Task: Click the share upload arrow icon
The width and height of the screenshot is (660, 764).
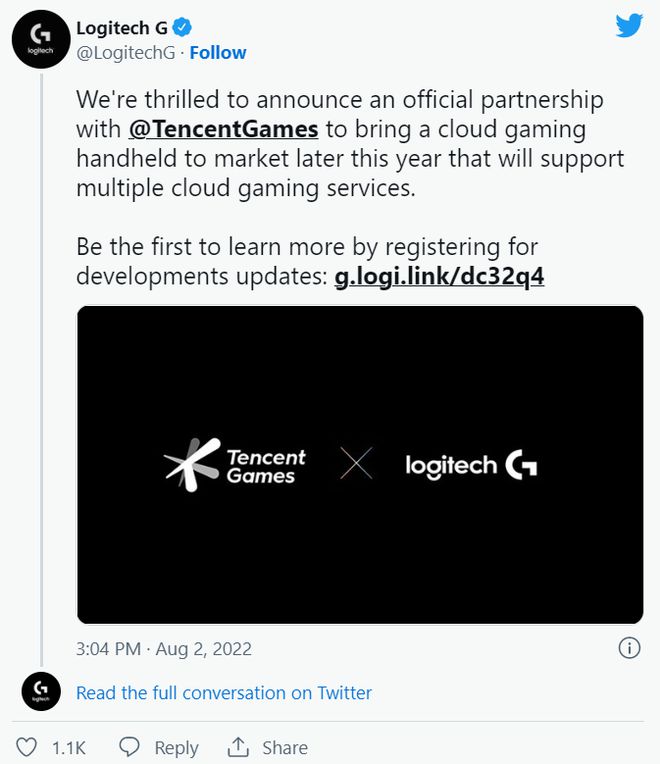Action: click(238, 747)
